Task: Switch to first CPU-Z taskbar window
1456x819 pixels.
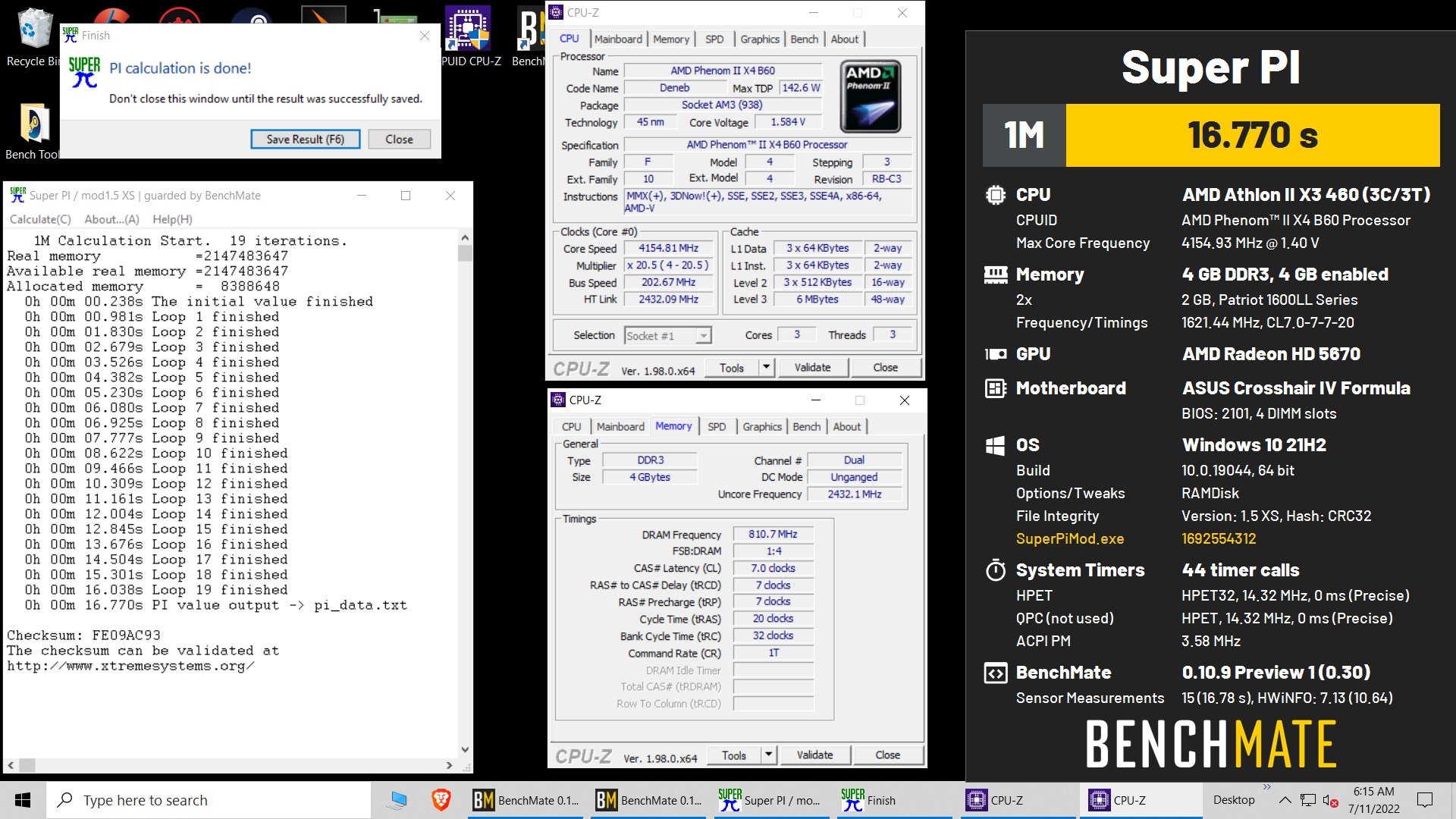Action: [1017, 800]
